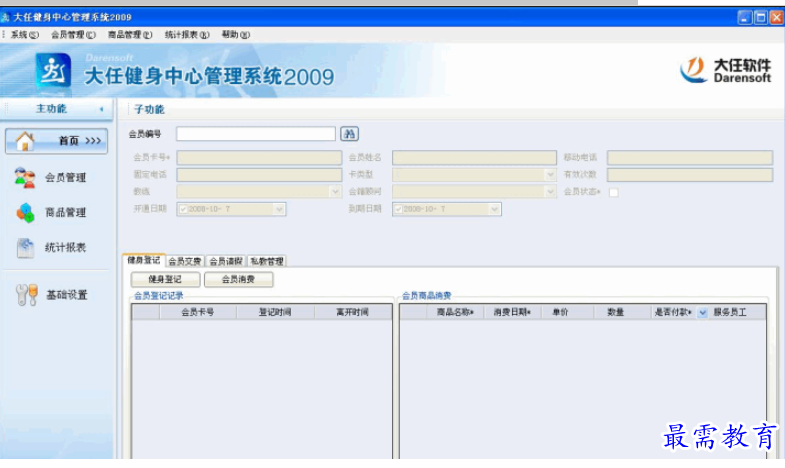Toggle the 开通日期 date checkbox
The height and width of the screenshot is (468, 785).
pyautogui.click(x=183, y=209)
